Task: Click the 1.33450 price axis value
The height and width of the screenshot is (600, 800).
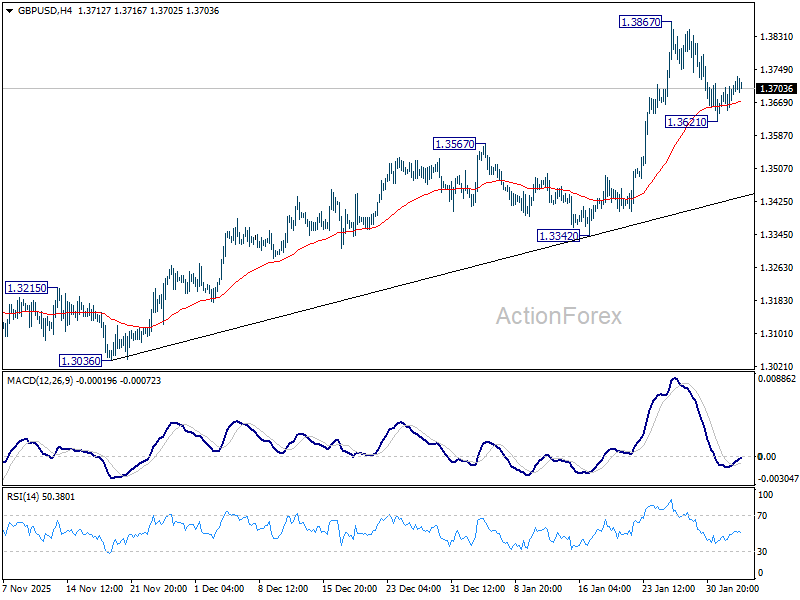Action: (777, 235)
